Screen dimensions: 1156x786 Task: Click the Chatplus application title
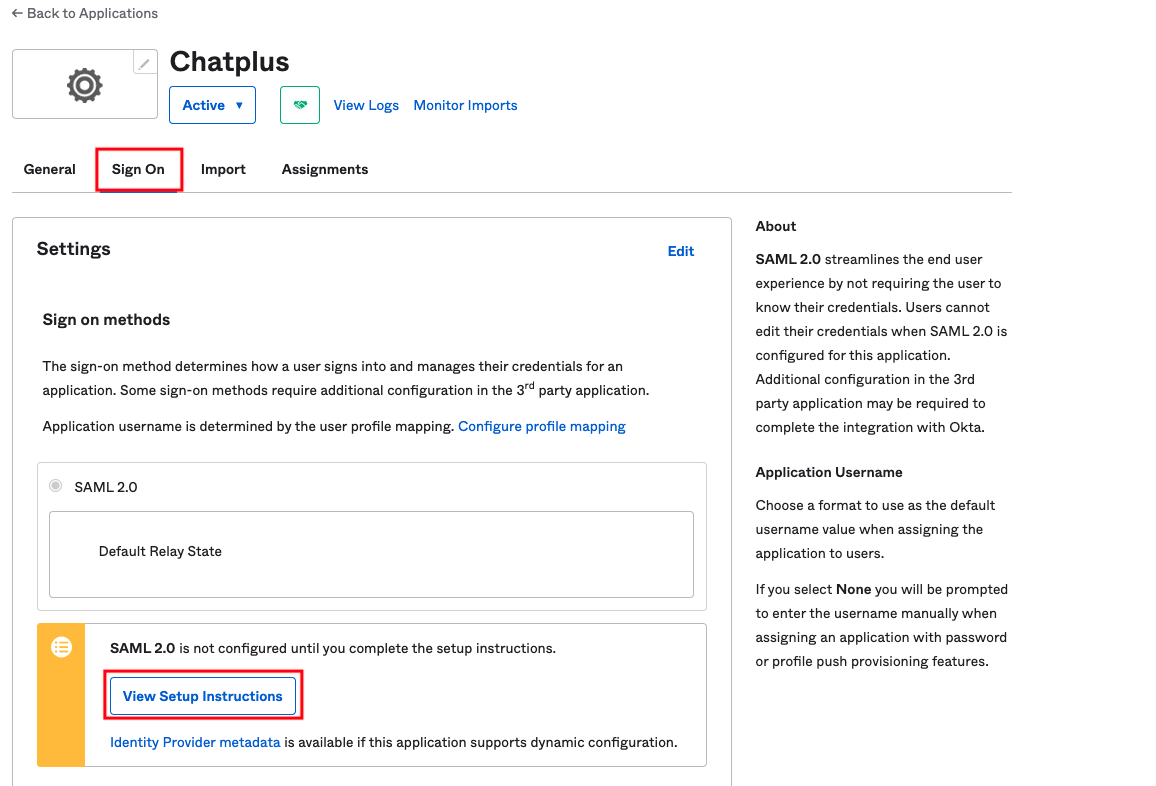(229, 62)
